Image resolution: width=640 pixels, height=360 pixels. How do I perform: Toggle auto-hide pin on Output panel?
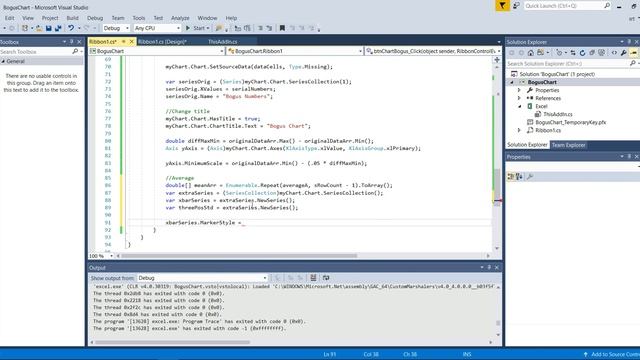489,267
